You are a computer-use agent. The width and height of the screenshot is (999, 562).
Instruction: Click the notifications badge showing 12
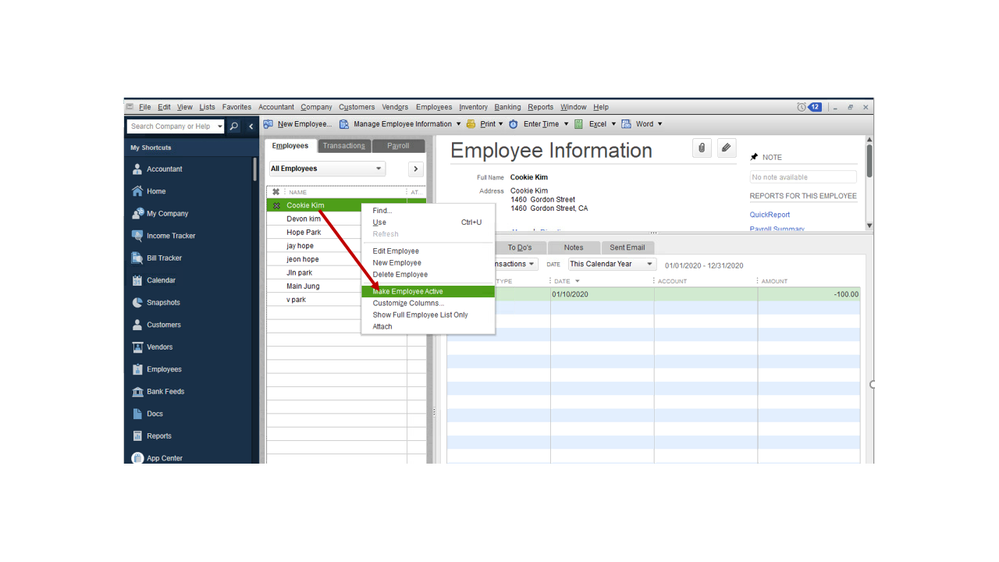[815, 107]
